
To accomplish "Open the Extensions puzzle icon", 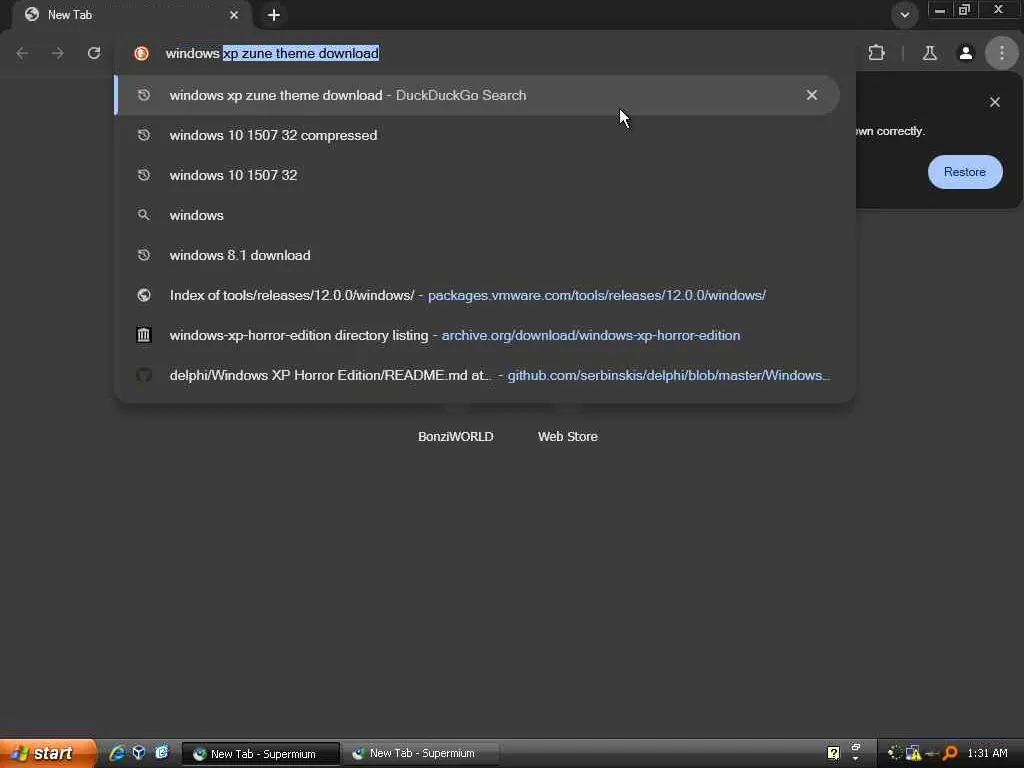I will 876,53.
